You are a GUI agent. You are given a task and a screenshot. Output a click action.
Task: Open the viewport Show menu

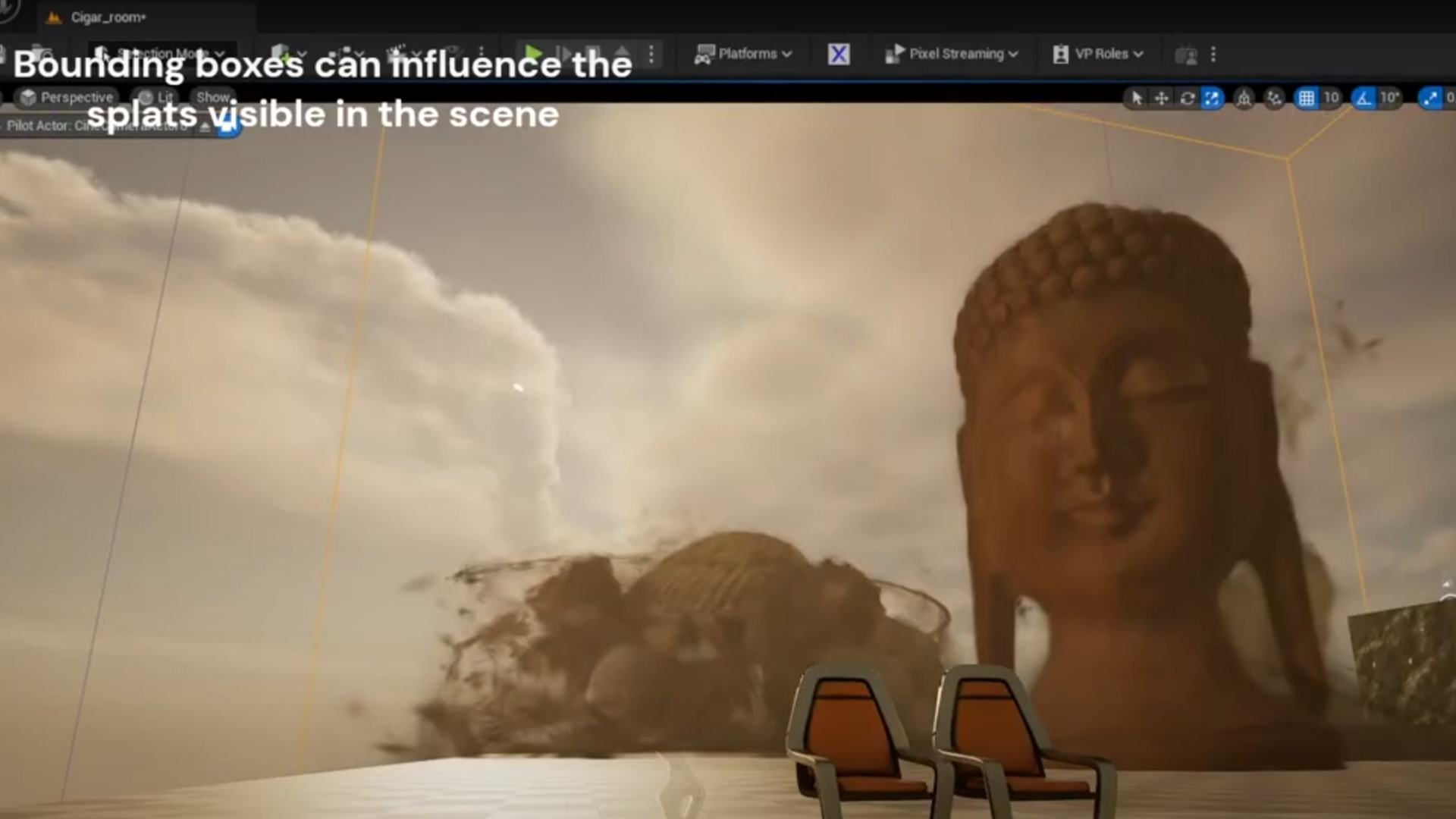tap(213, 97)
